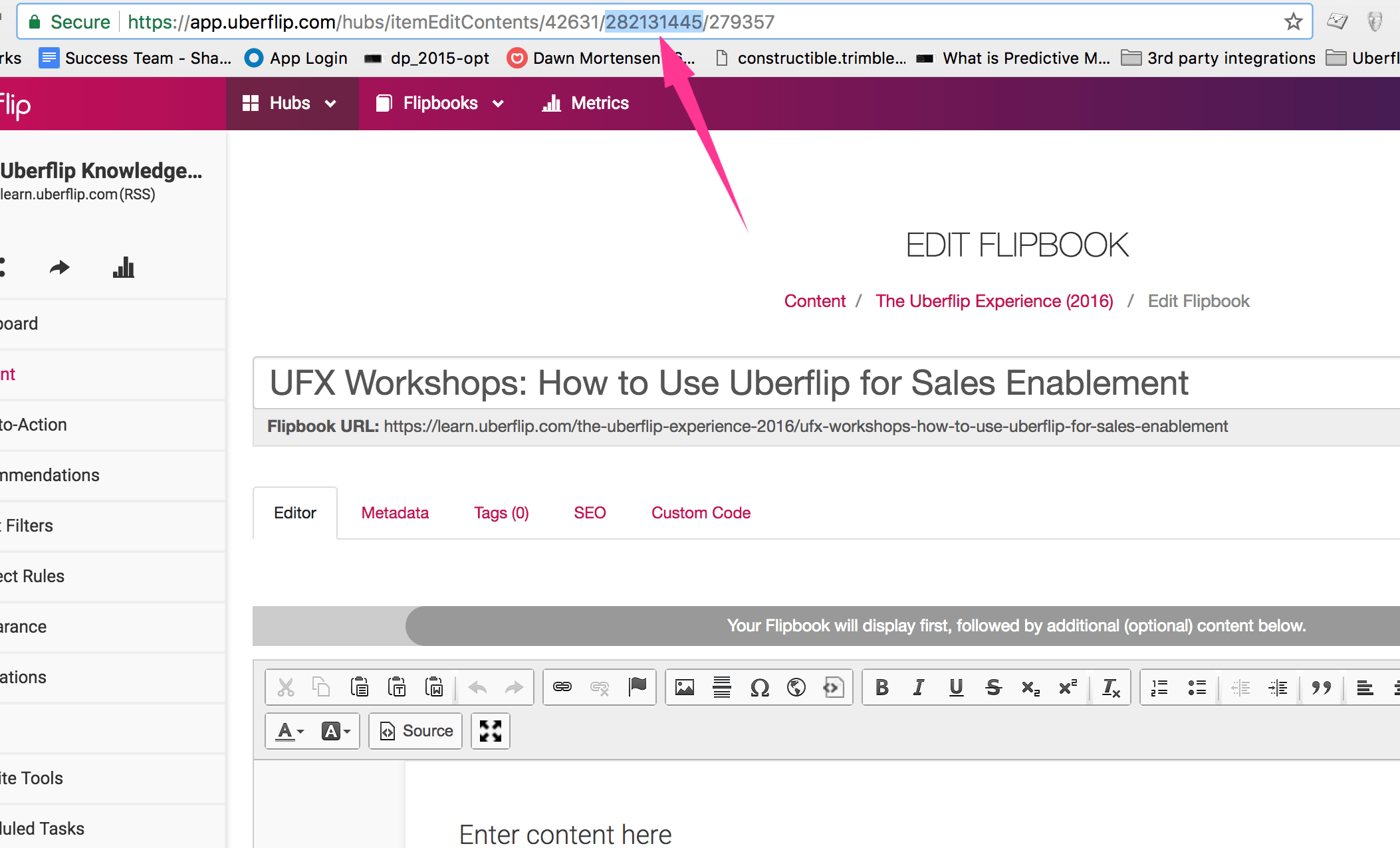Switch to the Metadata tab
The image size is (1400, 848).
tap(395, 513)
